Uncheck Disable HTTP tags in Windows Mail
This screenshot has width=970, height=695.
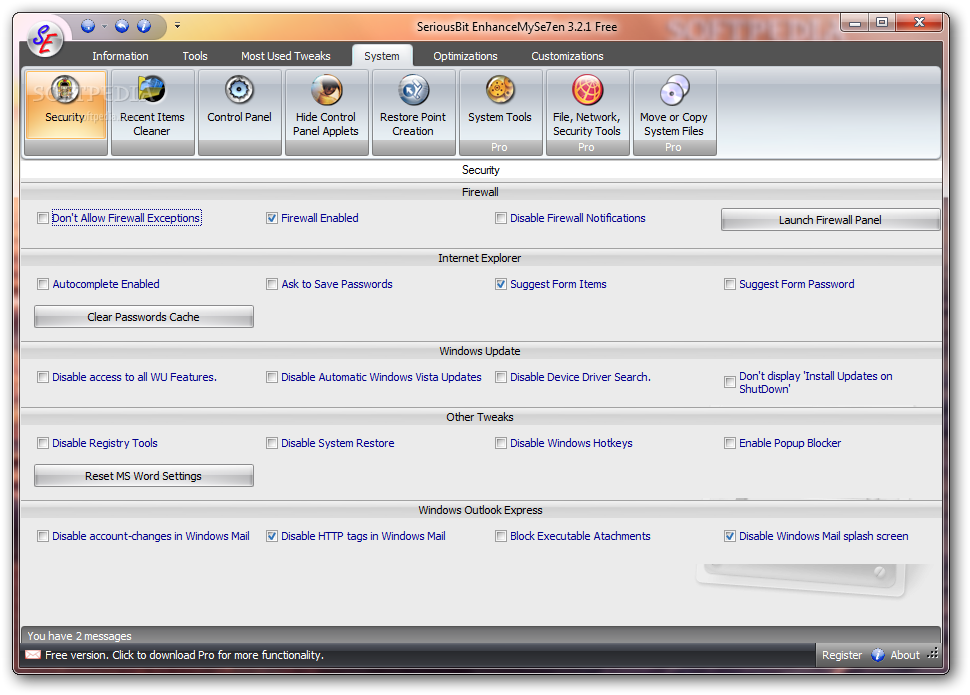(x=272, y=536)
